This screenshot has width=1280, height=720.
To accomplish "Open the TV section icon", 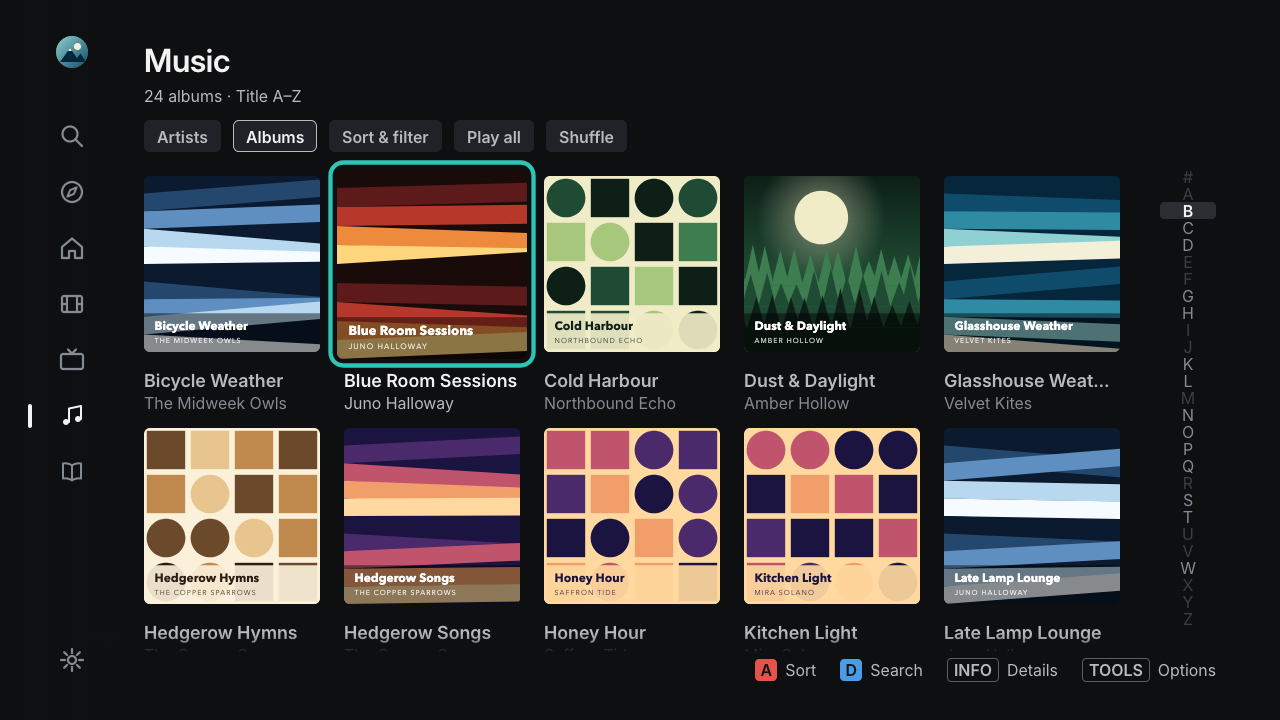I will [72, 360].
